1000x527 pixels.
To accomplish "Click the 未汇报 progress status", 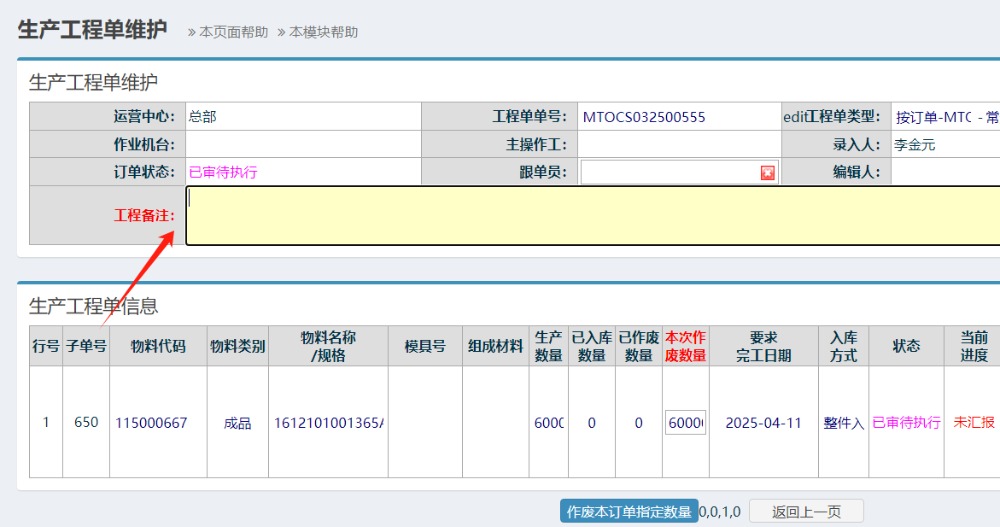I will click(x=974, y=423).
